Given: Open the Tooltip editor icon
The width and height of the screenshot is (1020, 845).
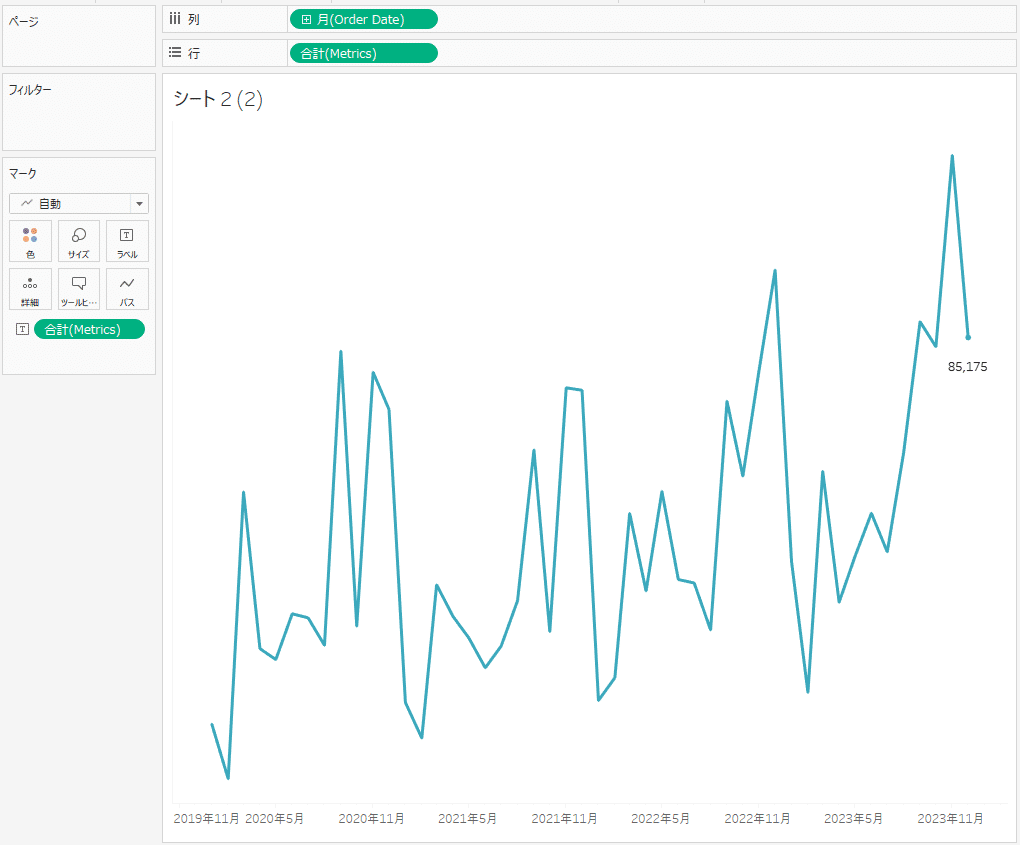Looking at the screenshot, I should (x=78, y=289).
